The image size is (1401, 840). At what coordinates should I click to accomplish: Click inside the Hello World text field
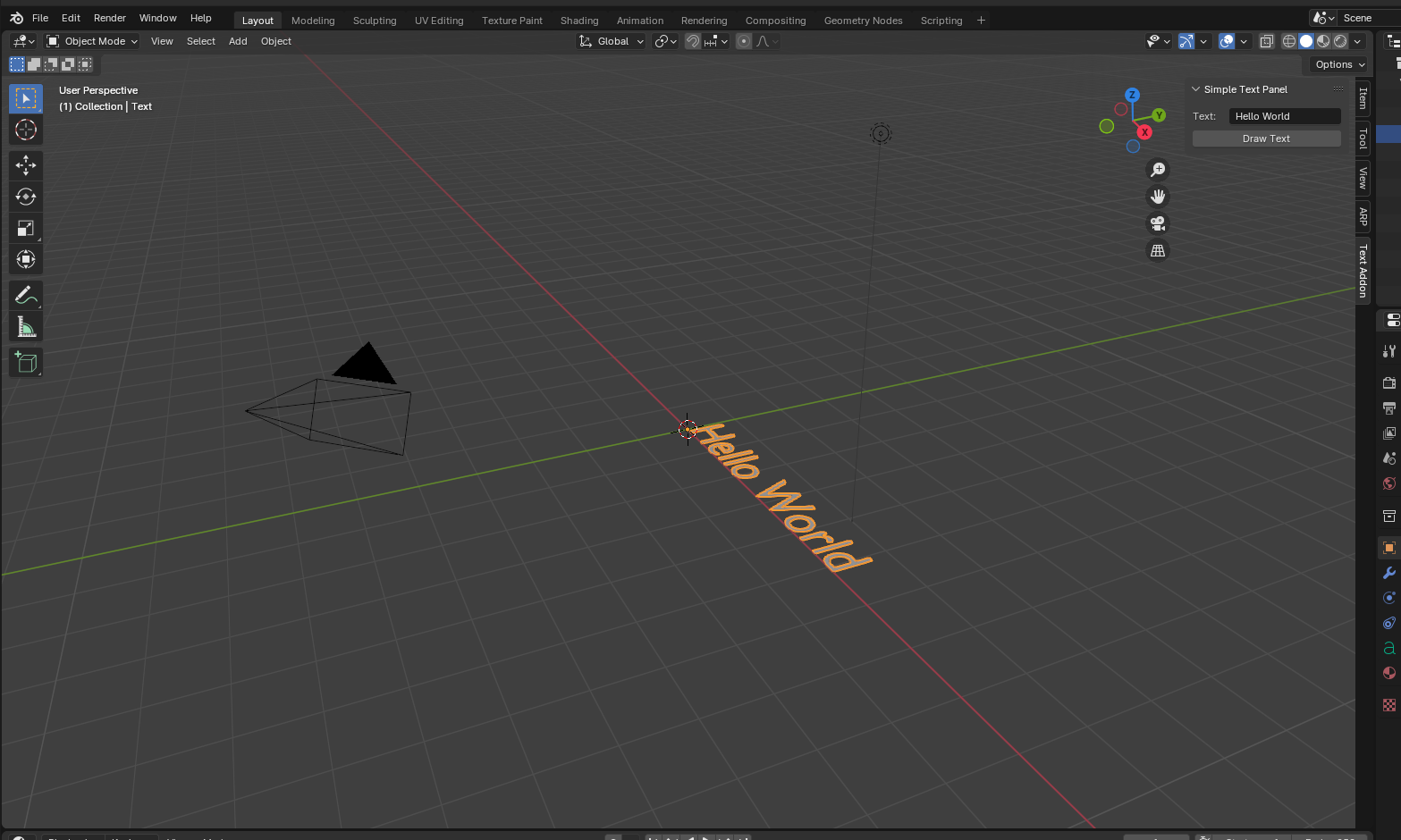(1284, 115)
